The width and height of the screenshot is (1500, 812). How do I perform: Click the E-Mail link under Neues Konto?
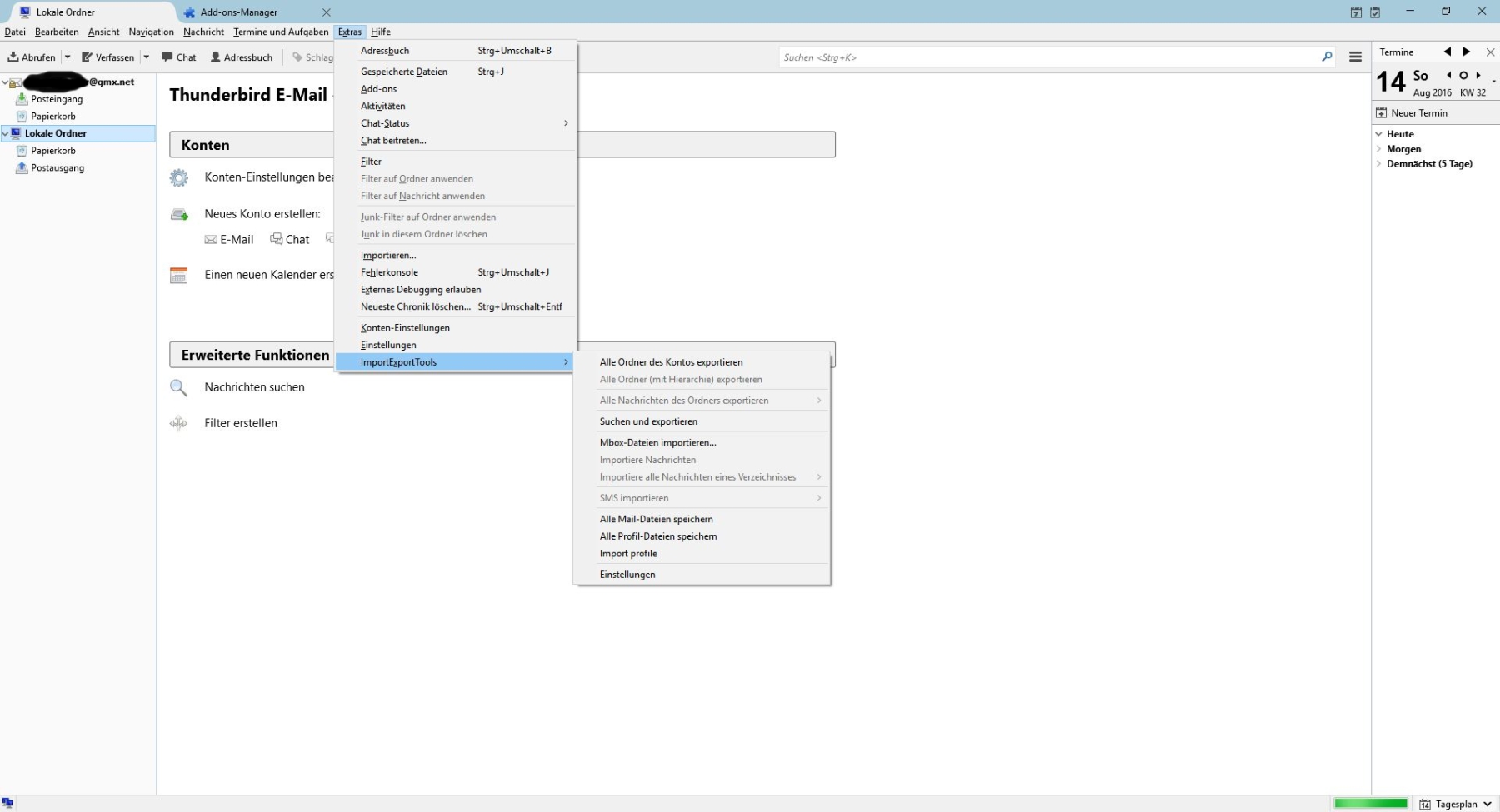pyautogui.click(x=229, y=240)
